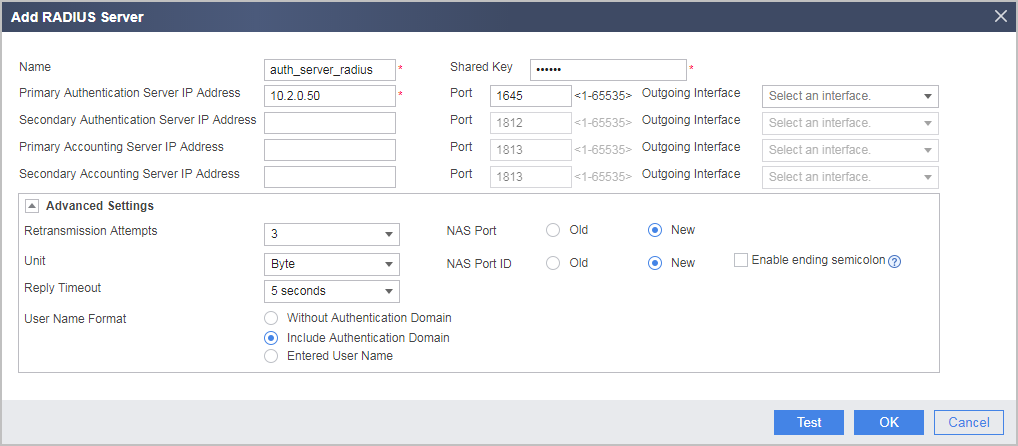
Task: Click the Shared Key password field
Action: tap(608, 69)
